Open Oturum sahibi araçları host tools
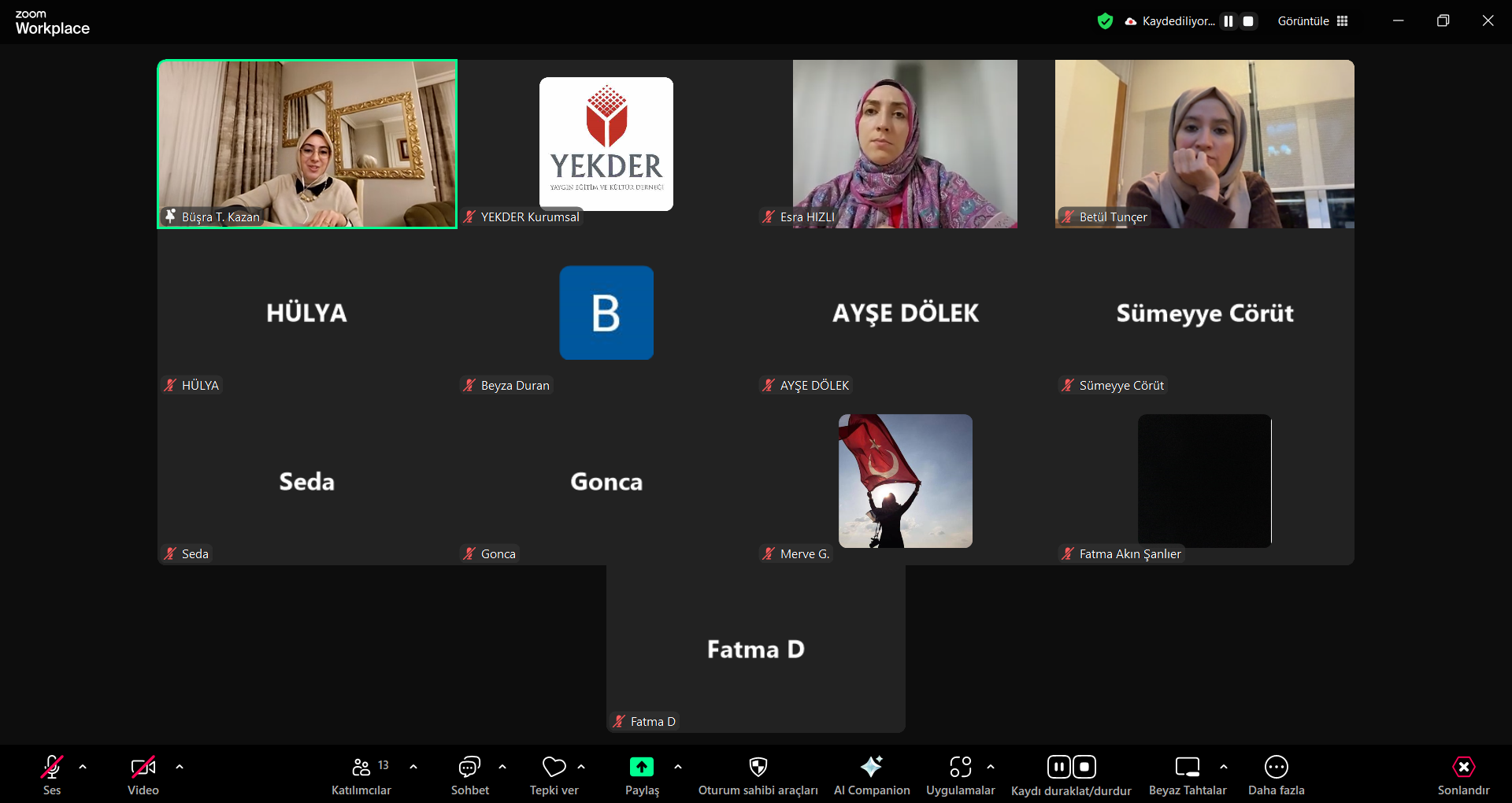1512x803 pixels. pyautogui.click(x=758, y=775)
